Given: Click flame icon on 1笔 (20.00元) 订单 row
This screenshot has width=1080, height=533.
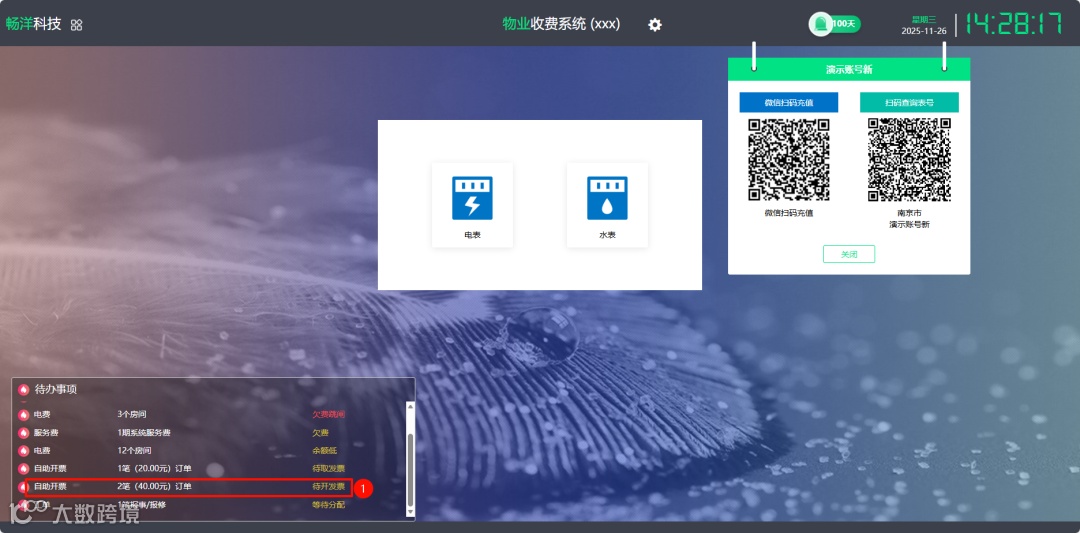Looking at the screenshot, I should 23,469.
